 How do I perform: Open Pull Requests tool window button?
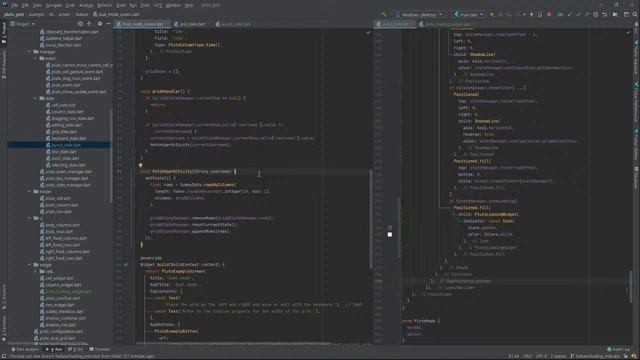(4, 64)
